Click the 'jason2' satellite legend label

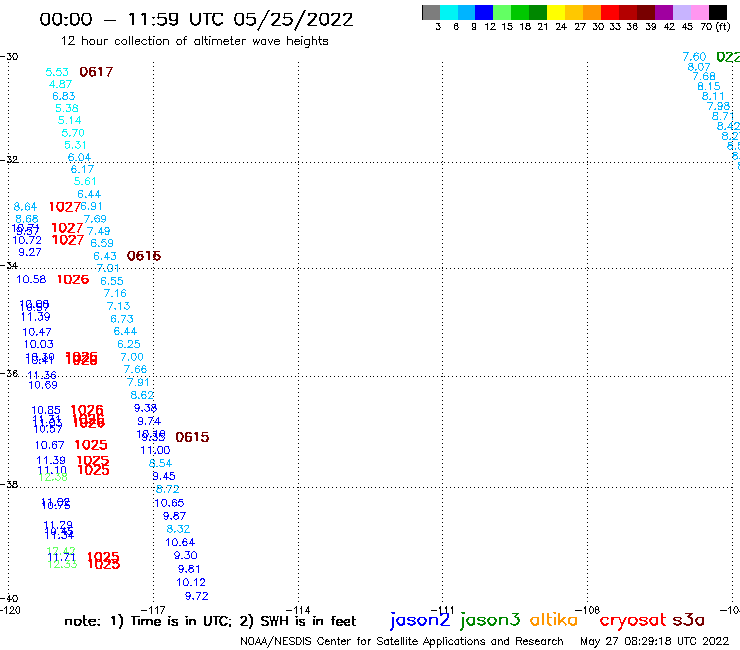click(x=420, y=619)
